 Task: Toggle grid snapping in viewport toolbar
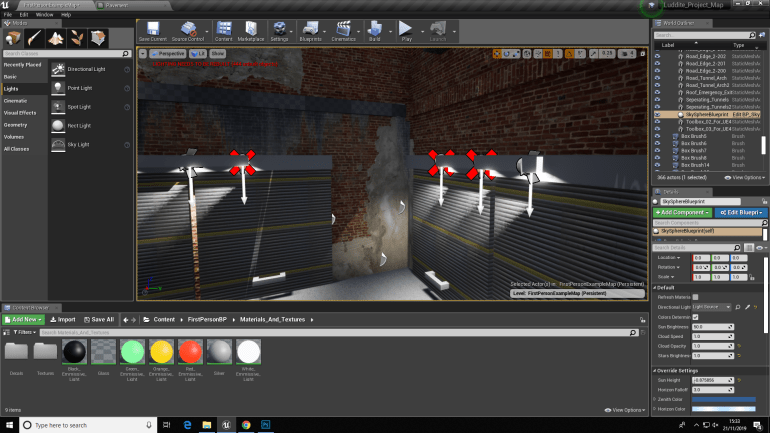(x=548, y=54)
